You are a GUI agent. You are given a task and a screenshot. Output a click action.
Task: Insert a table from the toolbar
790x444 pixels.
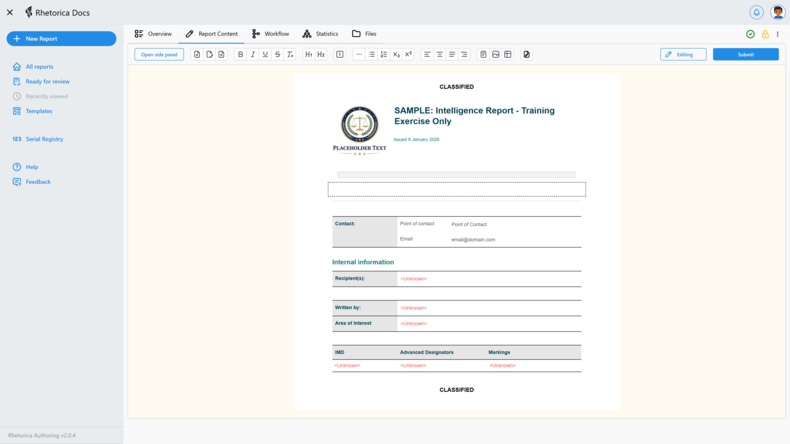[508, 54]
